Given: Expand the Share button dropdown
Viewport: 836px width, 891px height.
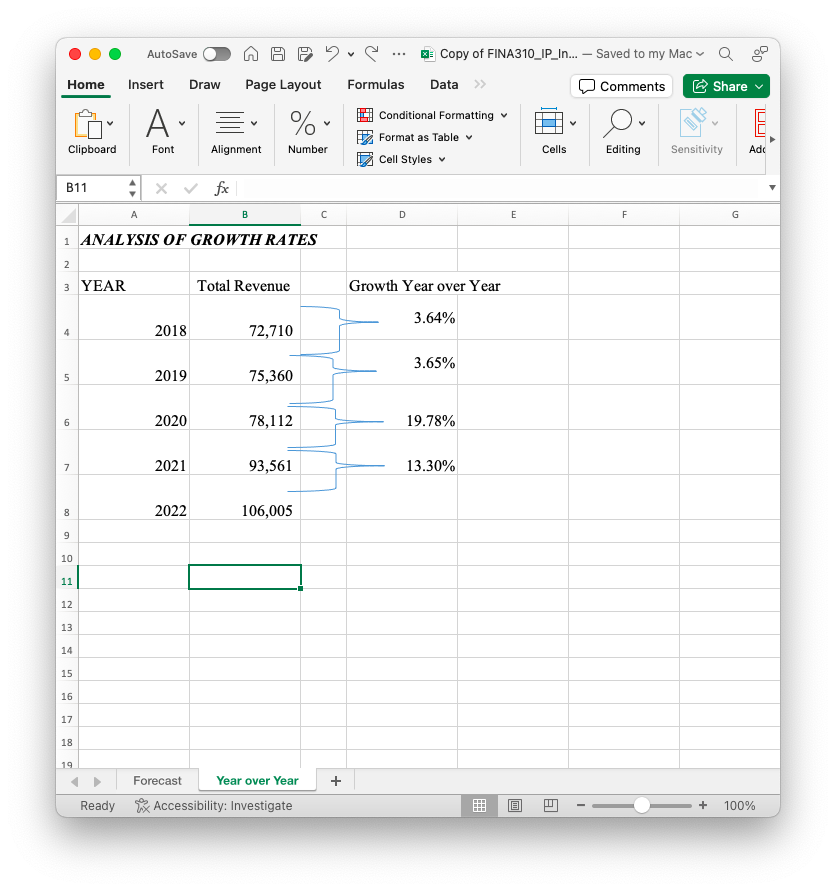Looking at the screenshot, I should [x=759, y=86].
